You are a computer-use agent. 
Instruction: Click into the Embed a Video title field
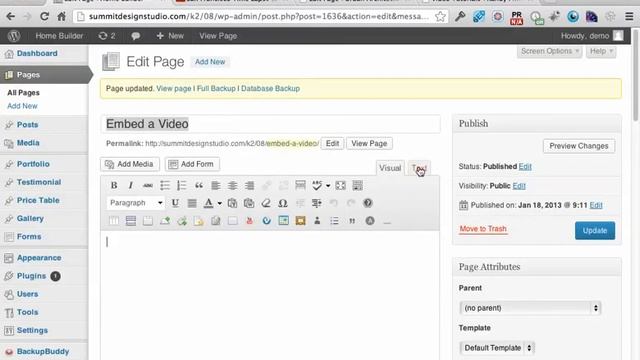(x=270, y=124)
